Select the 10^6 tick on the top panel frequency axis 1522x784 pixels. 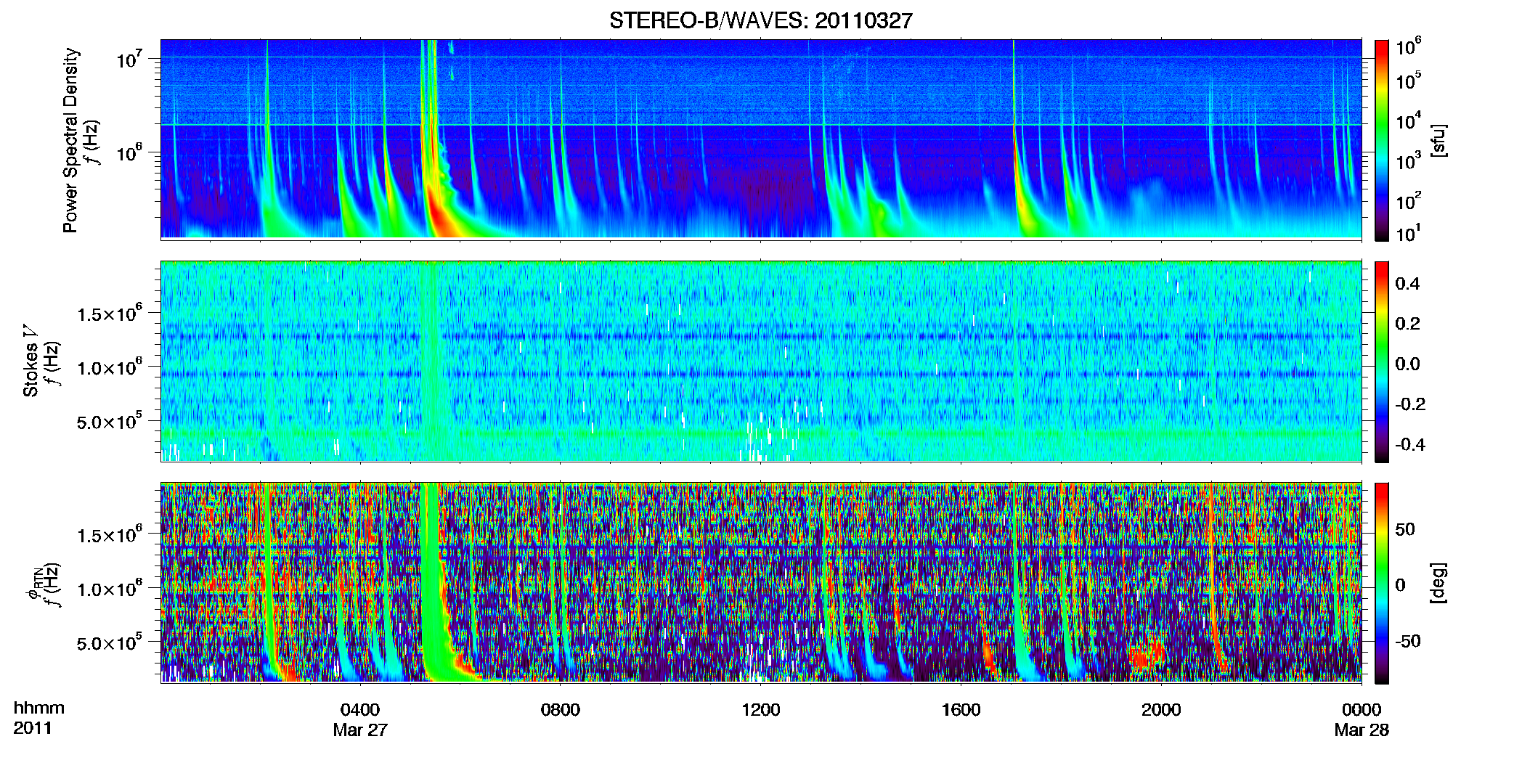click(129, 152)
